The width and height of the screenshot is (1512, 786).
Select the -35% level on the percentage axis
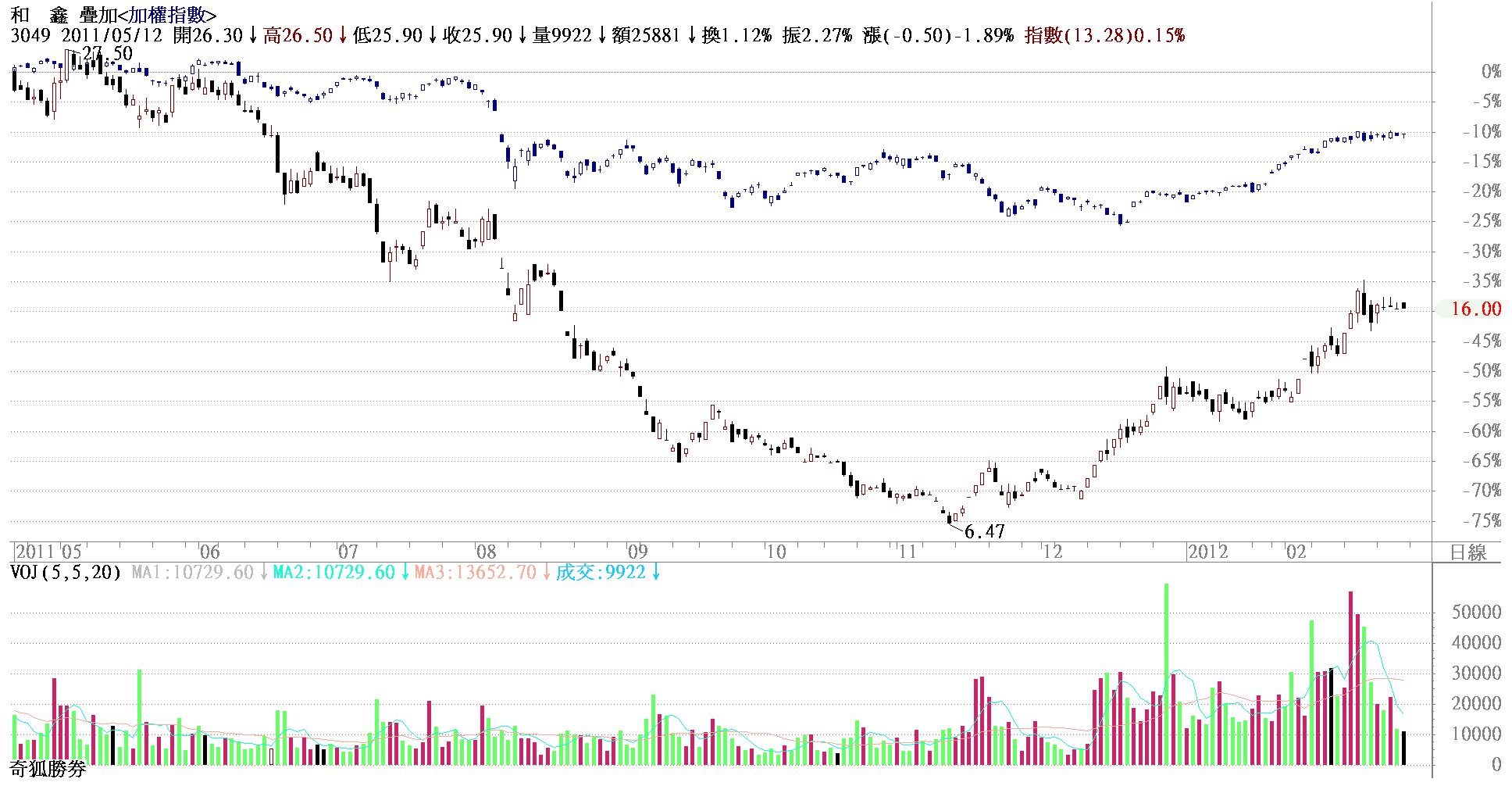[x=1482, y=281]
